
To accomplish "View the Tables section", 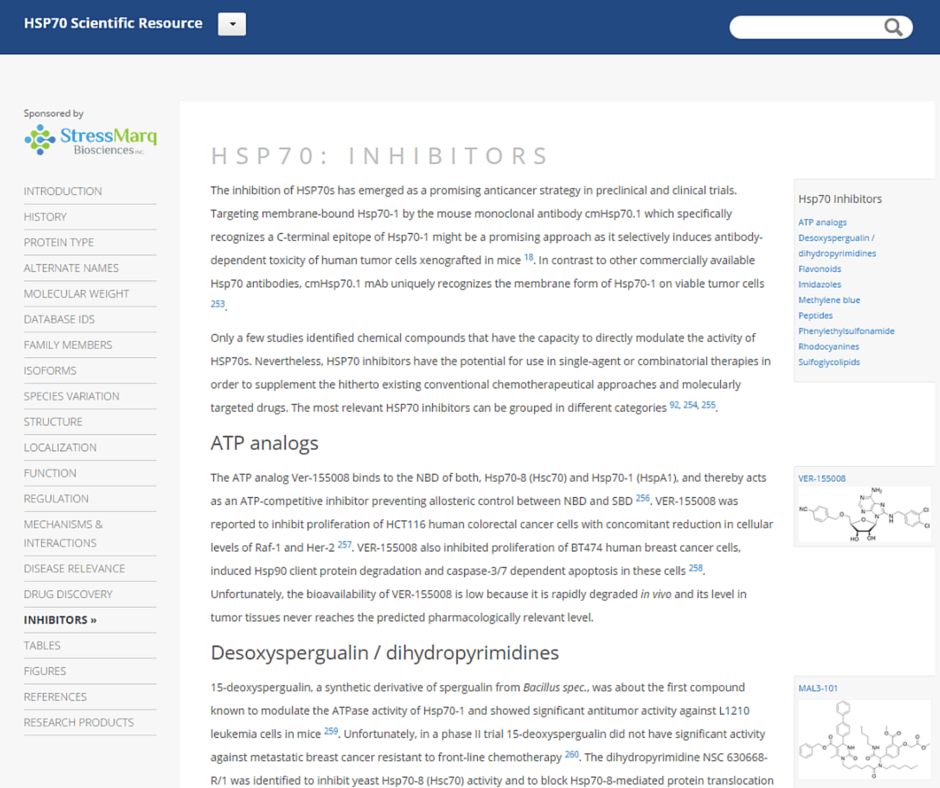I will 42,645.
